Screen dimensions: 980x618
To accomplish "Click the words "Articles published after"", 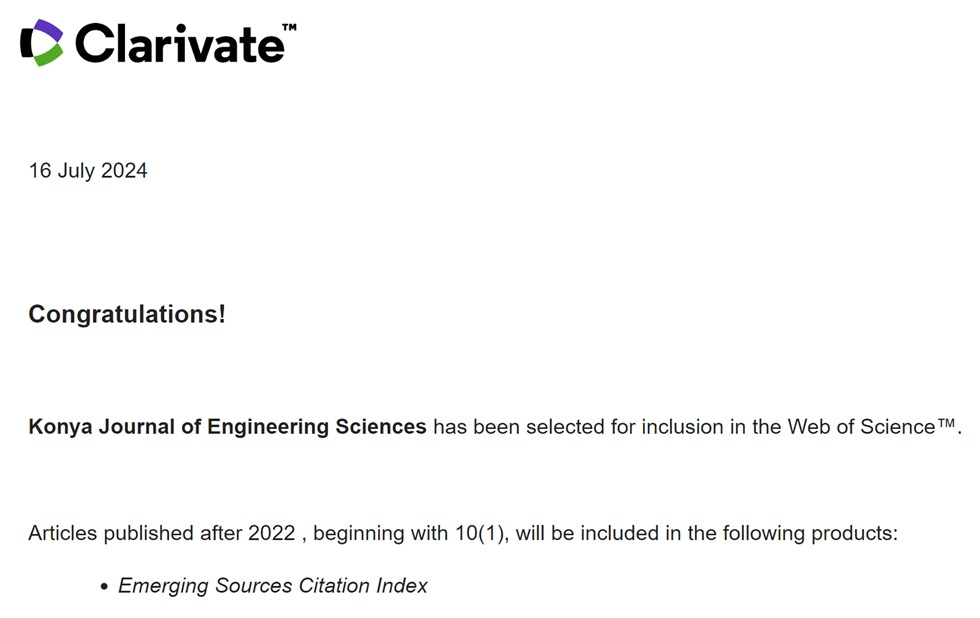I will click(135, 533).
